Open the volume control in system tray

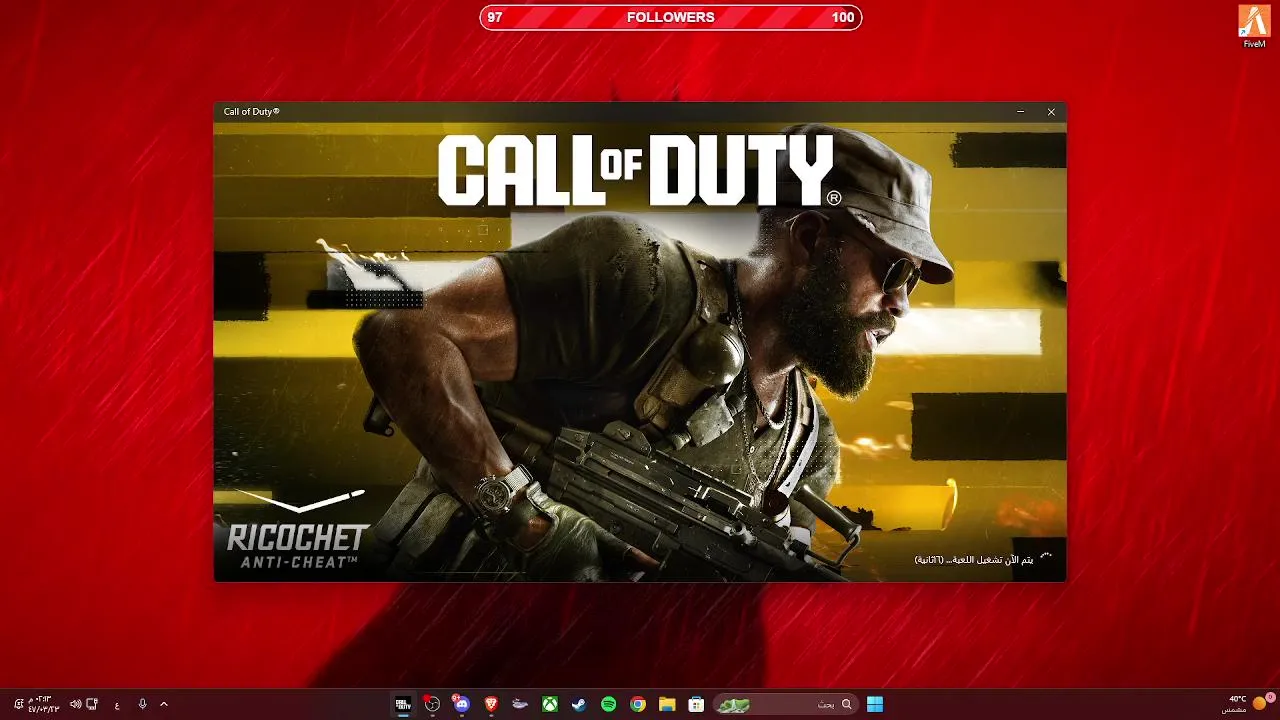click(75, 704)
